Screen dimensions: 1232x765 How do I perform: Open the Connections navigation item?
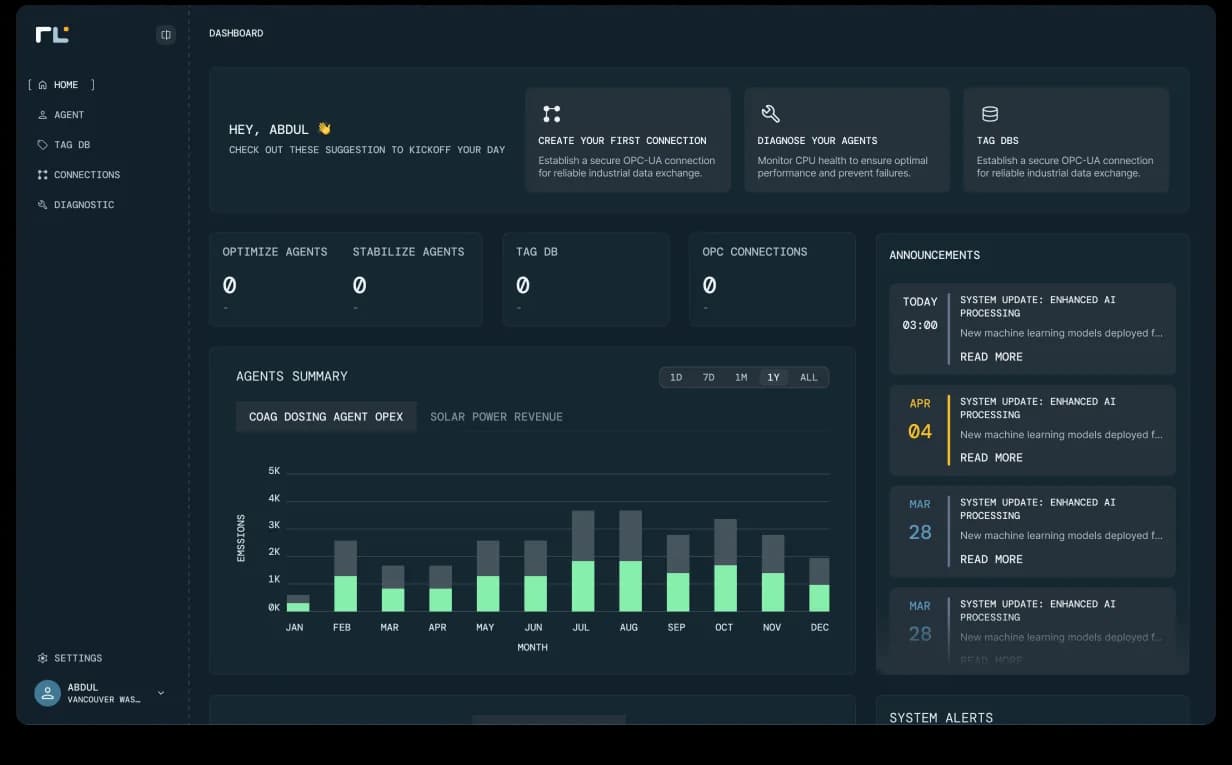tap(79, 175)
